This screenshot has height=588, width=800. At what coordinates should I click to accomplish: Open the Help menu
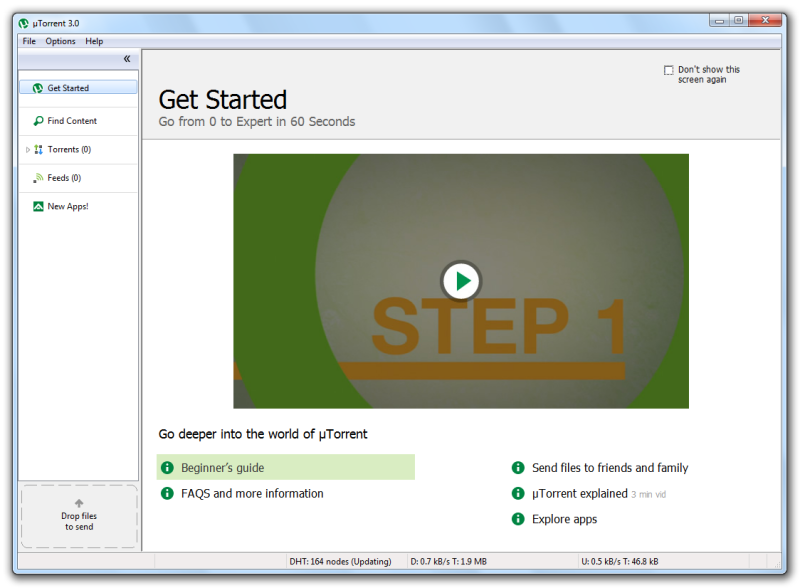click(94, 41)
